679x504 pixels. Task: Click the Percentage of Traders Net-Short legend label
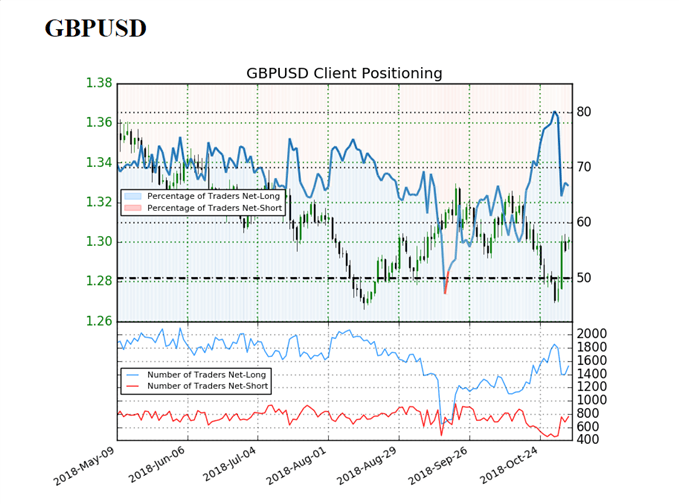pos(215,208)
